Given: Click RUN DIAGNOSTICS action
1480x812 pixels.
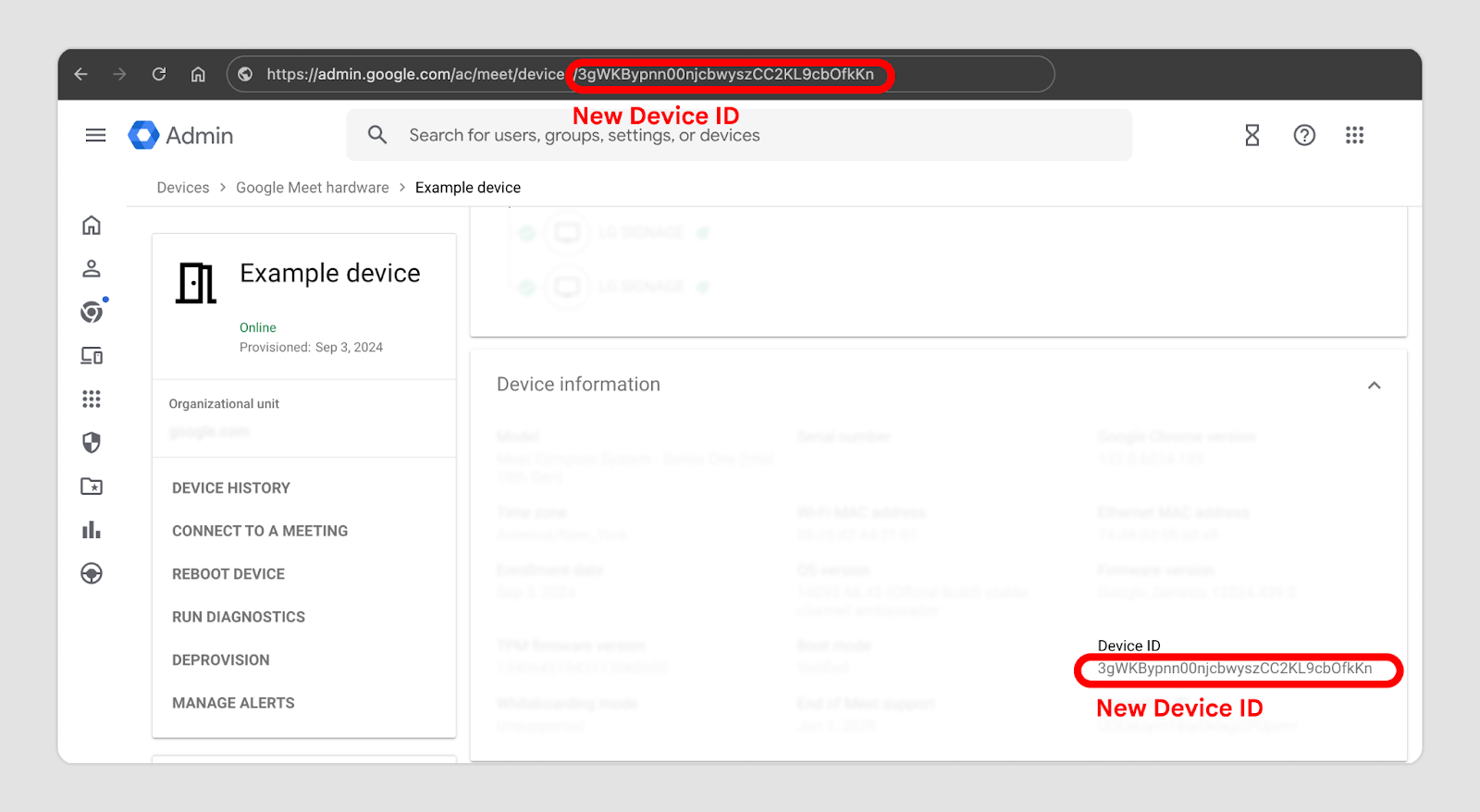Looking at the screenshot, I should click(239, 617).
